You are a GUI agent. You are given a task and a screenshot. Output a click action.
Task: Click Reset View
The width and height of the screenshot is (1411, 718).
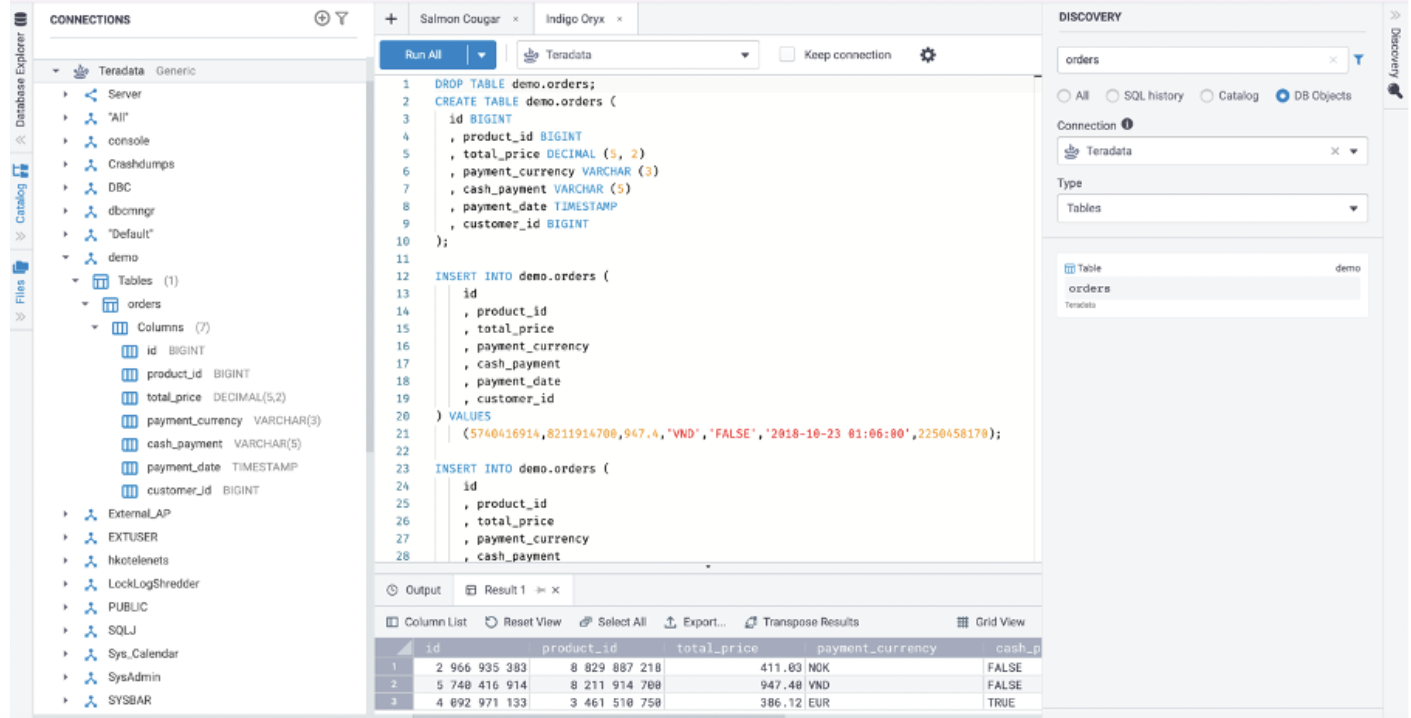click(x=523, y=622)
